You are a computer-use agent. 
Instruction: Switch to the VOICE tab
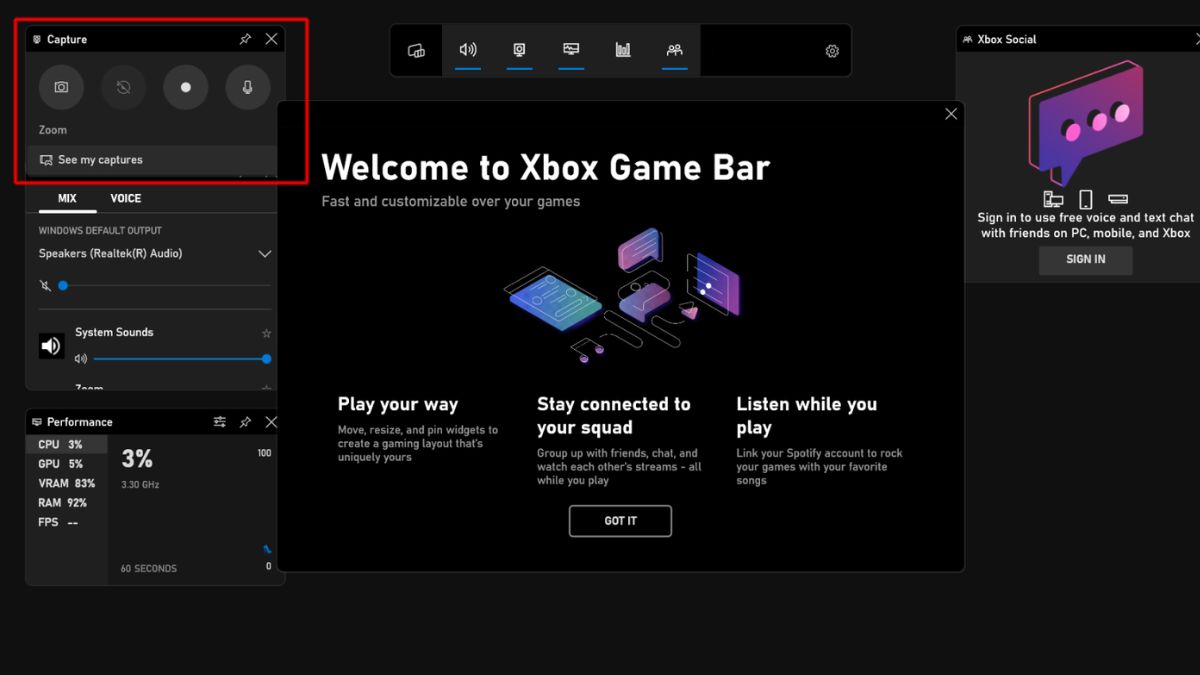[x=126, y=198]
